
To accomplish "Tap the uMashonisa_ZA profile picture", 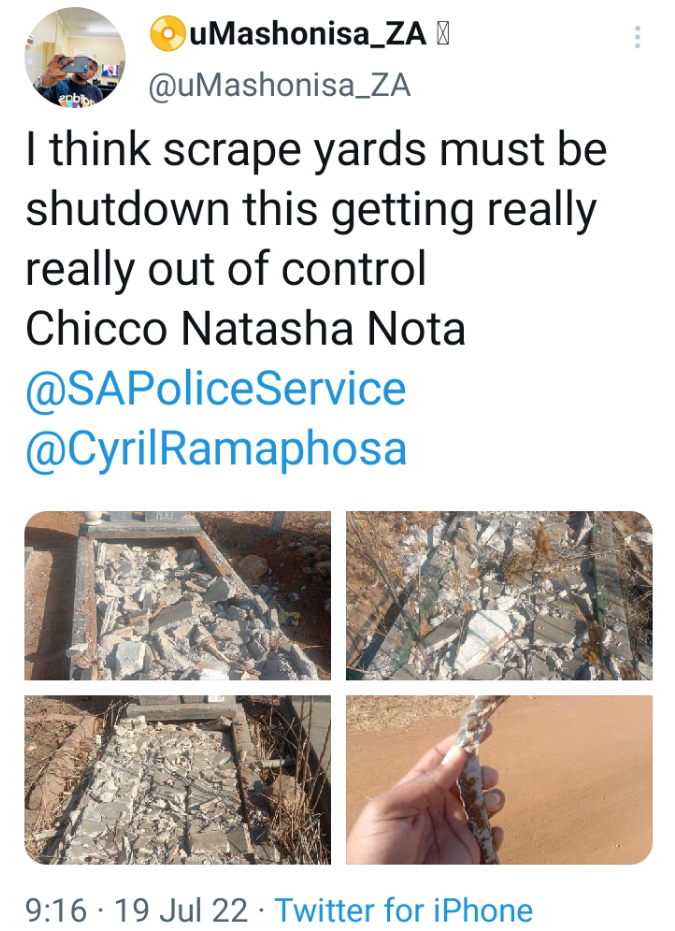I will click(75, 57).
